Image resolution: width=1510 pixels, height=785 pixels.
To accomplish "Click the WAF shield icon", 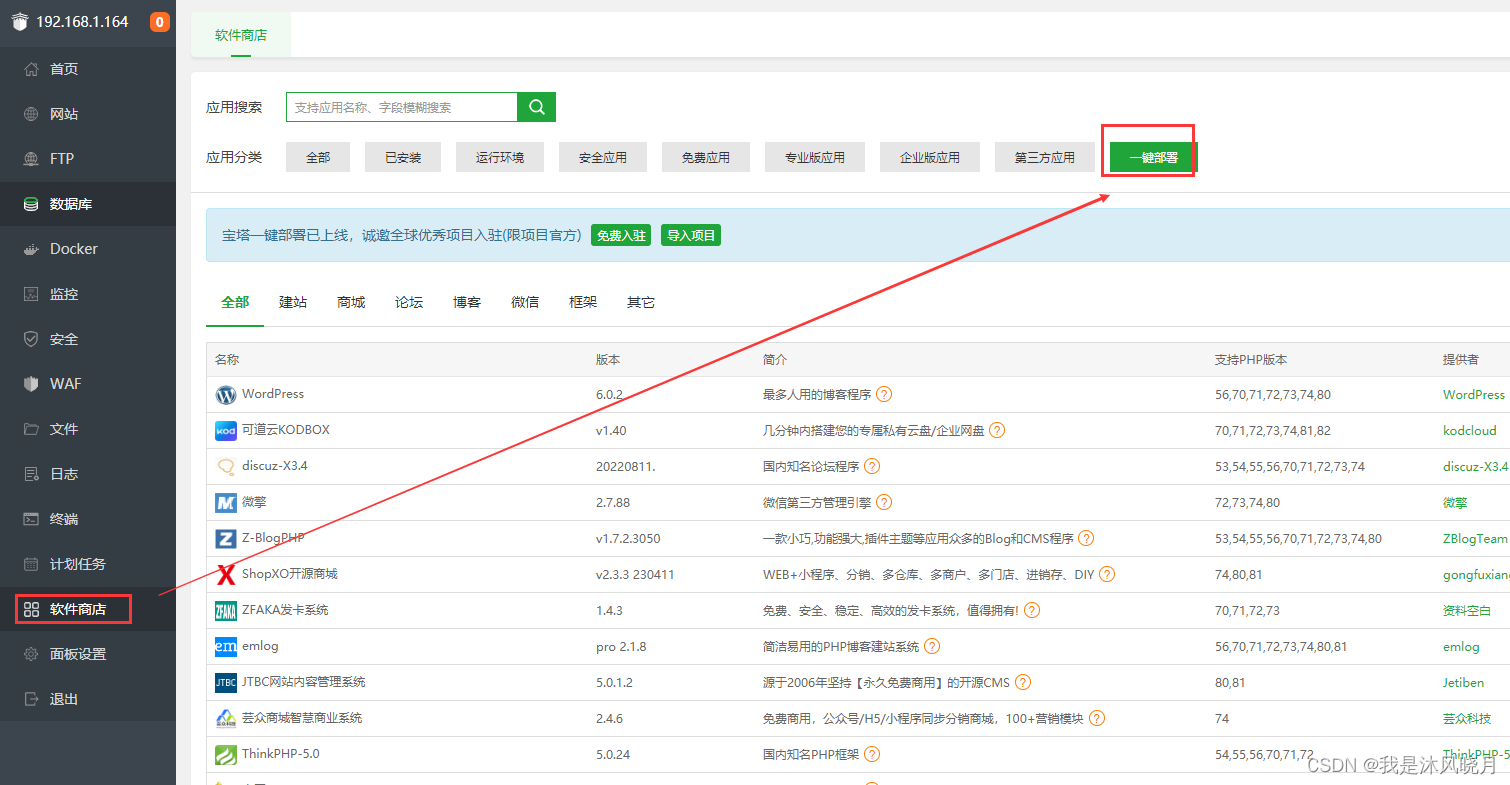I will click(x=31, y=384).
